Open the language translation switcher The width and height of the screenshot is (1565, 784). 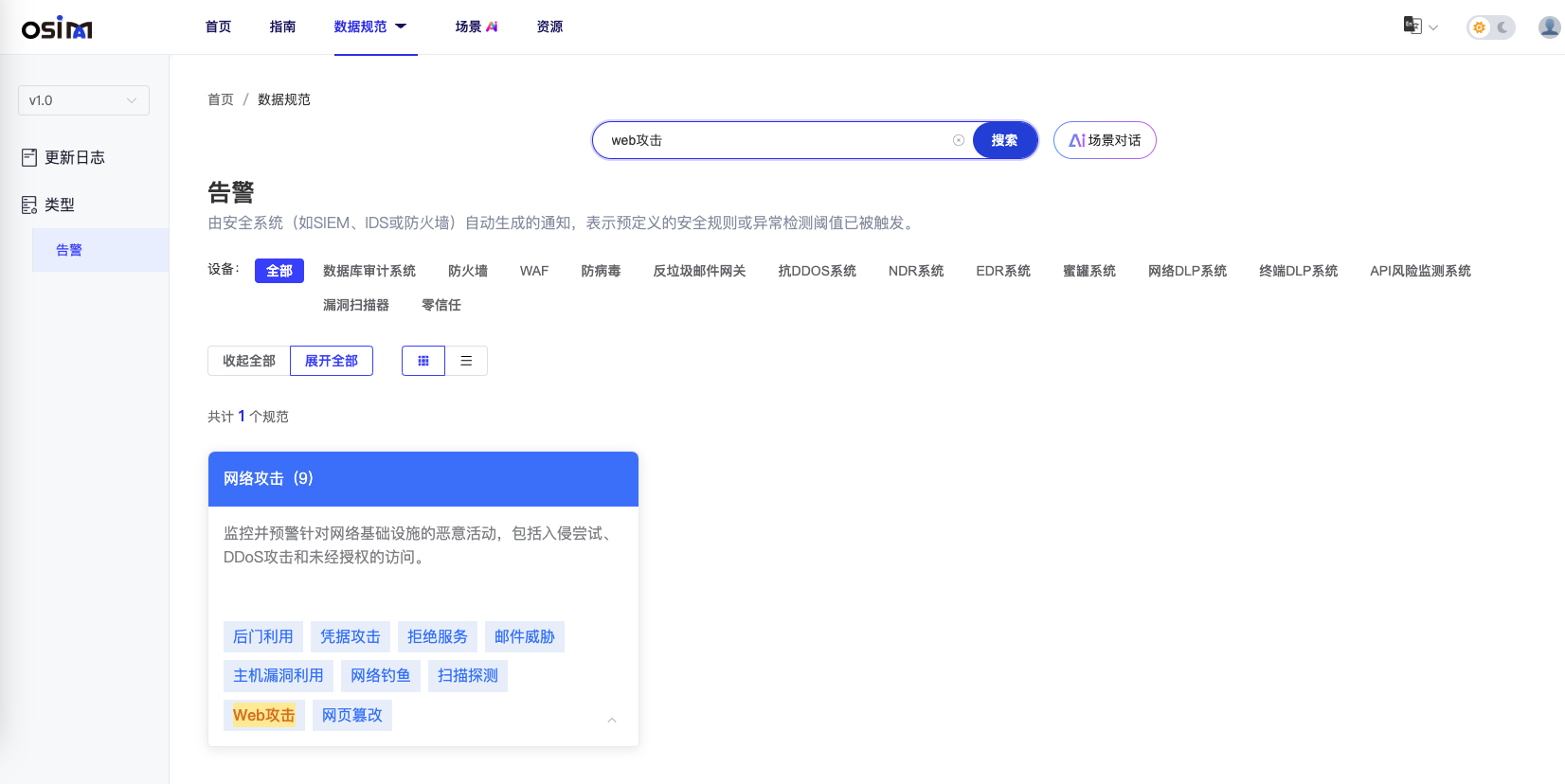(1419, 27)
